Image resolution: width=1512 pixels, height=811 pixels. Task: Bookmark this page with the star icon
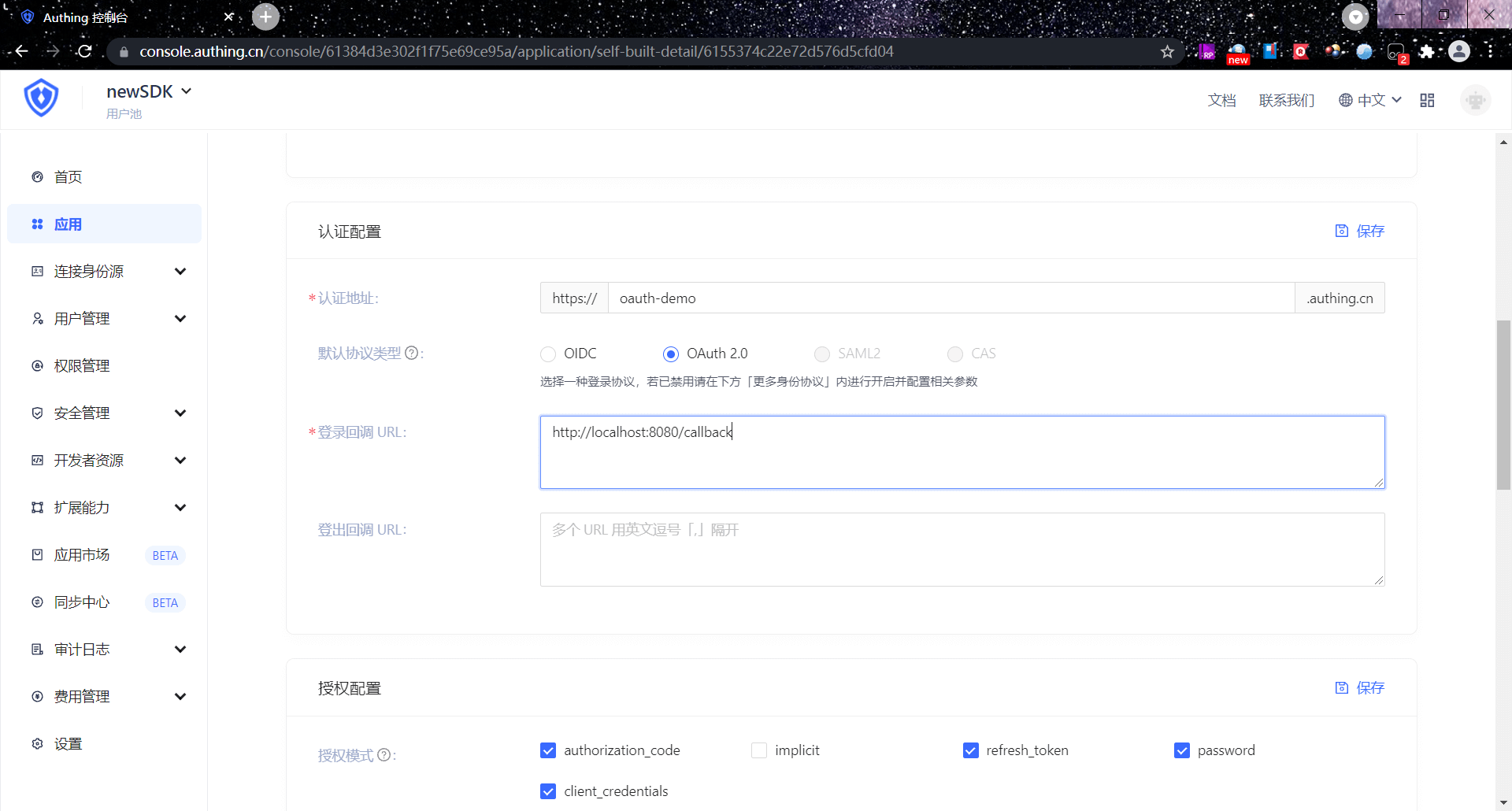(x=1167, y=52)
